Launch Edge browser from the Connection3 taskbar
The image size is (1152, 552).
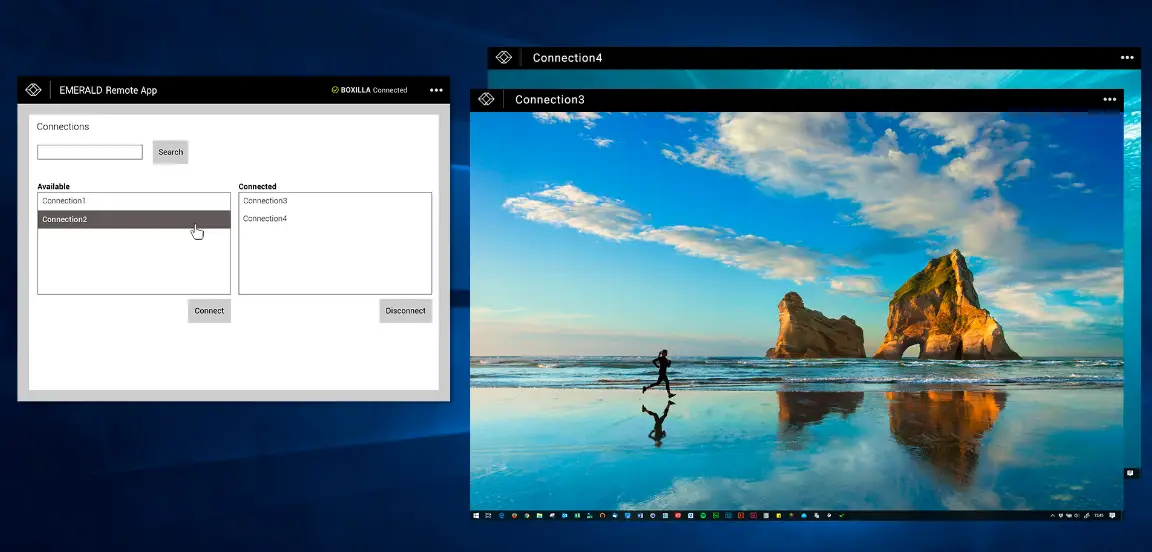coord(502,515)
